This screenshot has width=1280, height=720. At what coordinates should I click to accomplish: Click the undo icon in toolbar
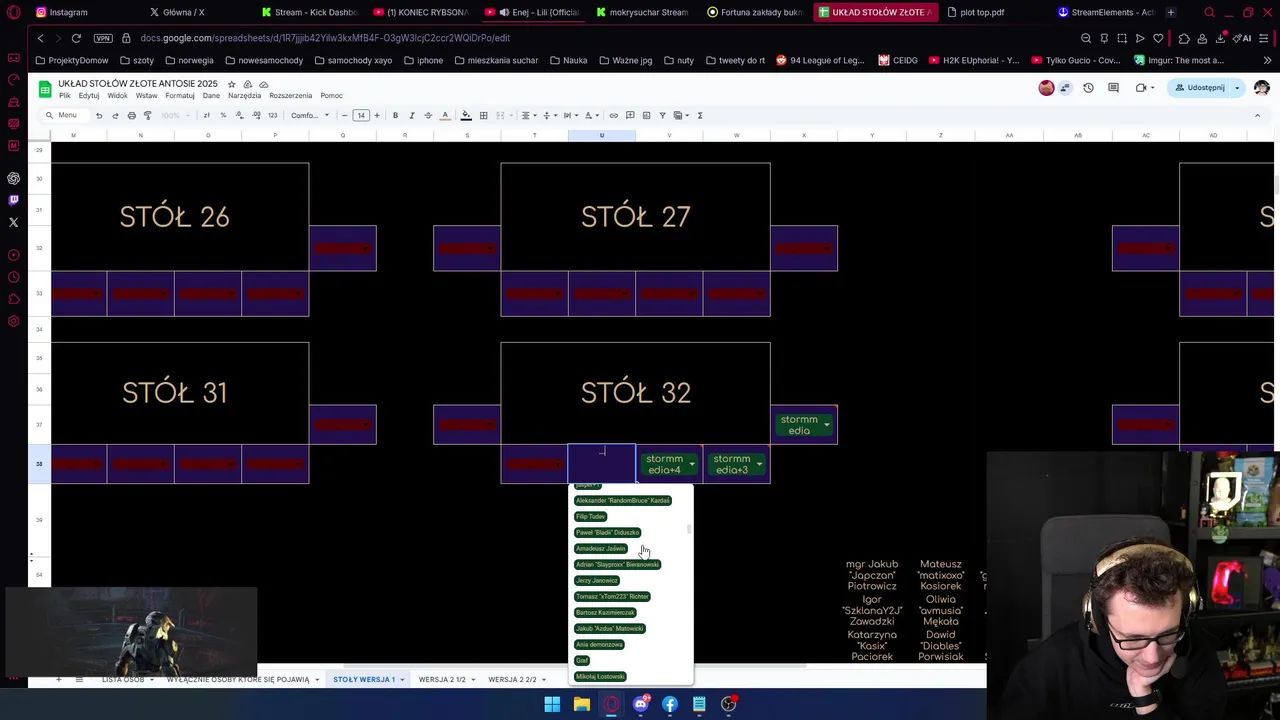pyautogui.click(x=99, y=115)
